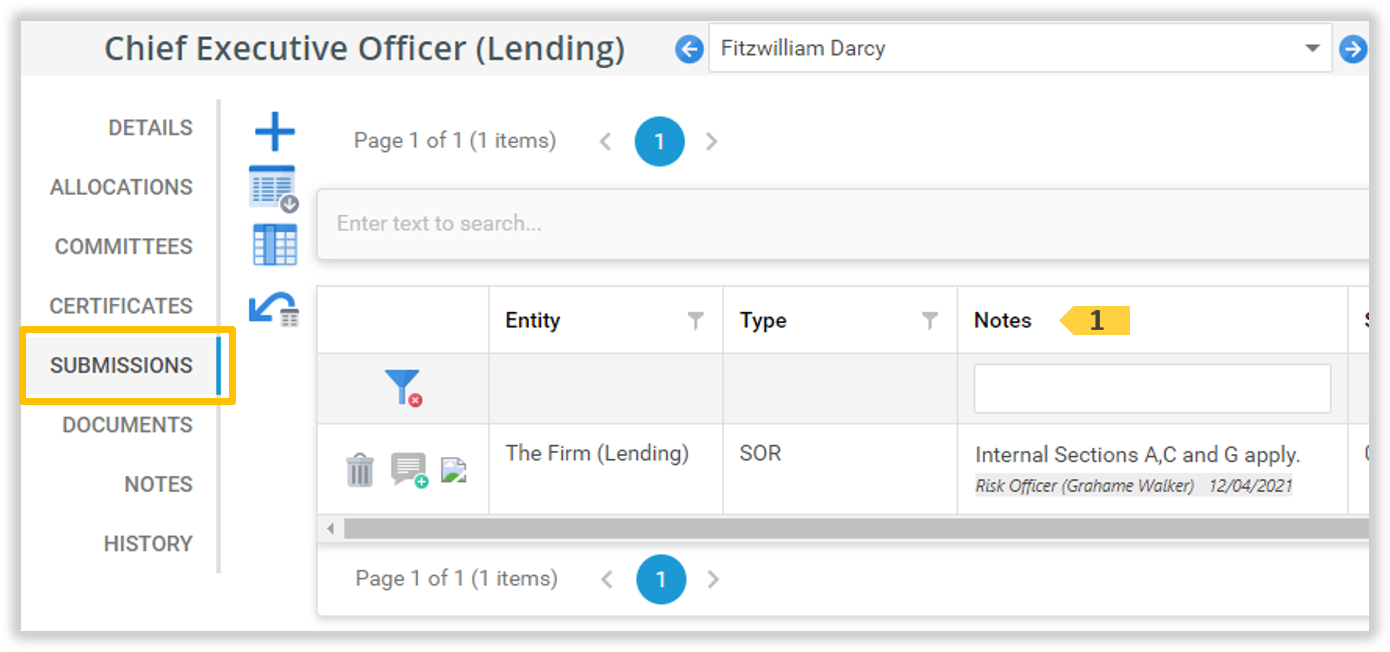Screen dimensions: 1390x652
Task: Add a comment to the submission row
Action: (408, 469)
